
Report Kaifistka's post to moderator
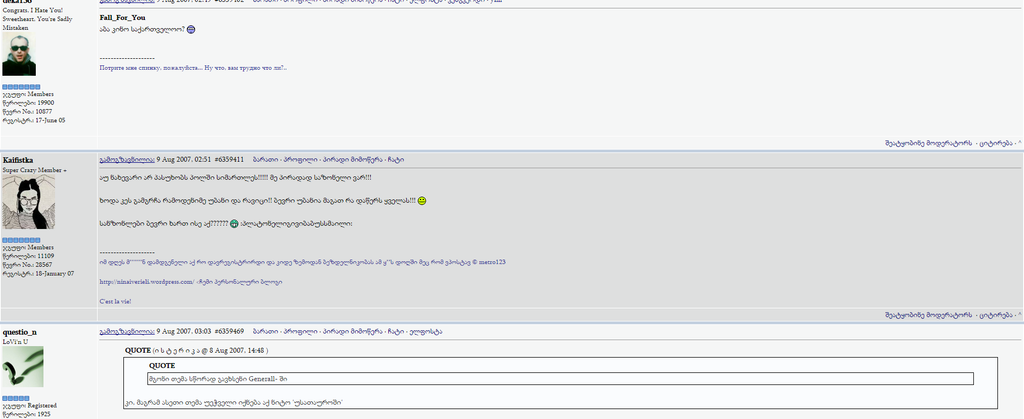(x=928, y=315)
